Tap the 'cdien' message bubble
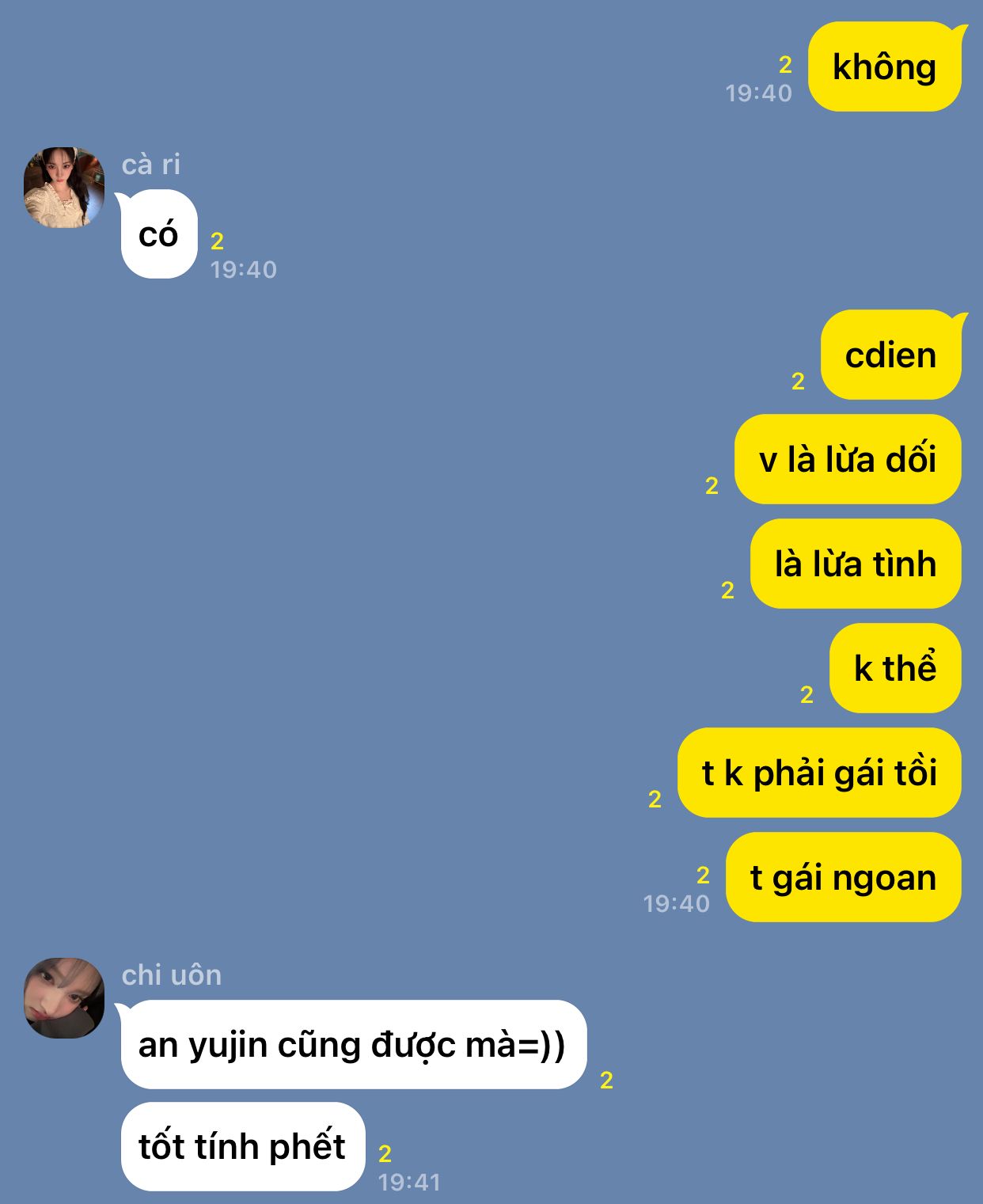The width and height of the screenshot is (983, 1204). [892, 355]
